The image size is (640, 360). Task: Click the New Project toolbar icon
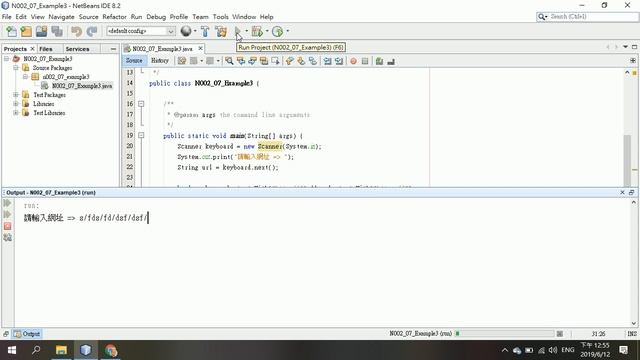click(x=26, y=31)
